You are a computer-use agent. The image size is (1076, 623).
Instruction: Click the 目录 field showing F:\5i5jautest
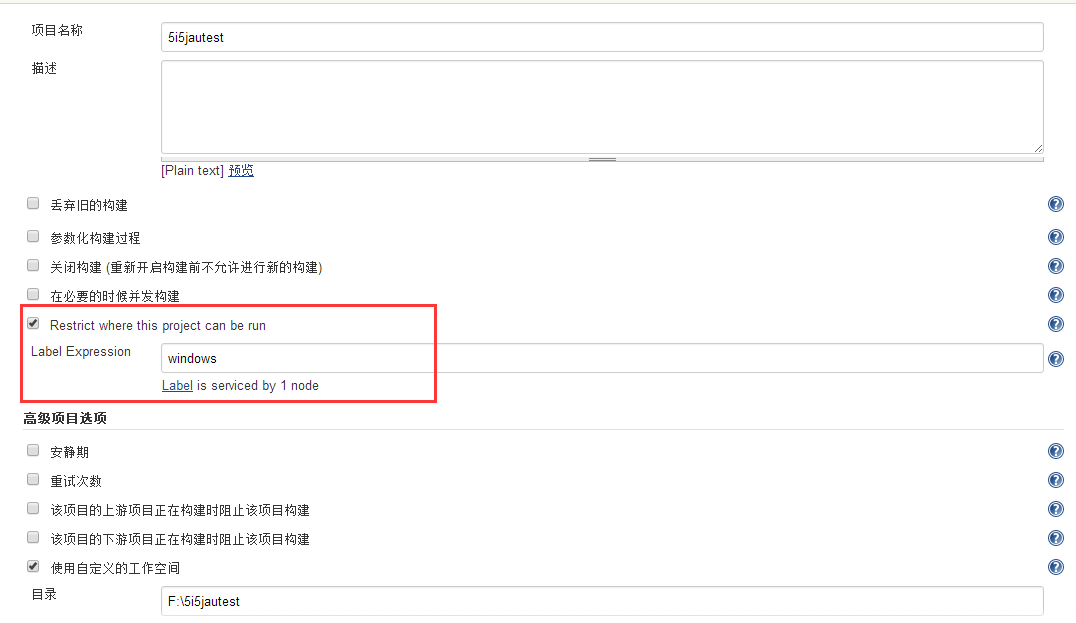pos(602,601)
